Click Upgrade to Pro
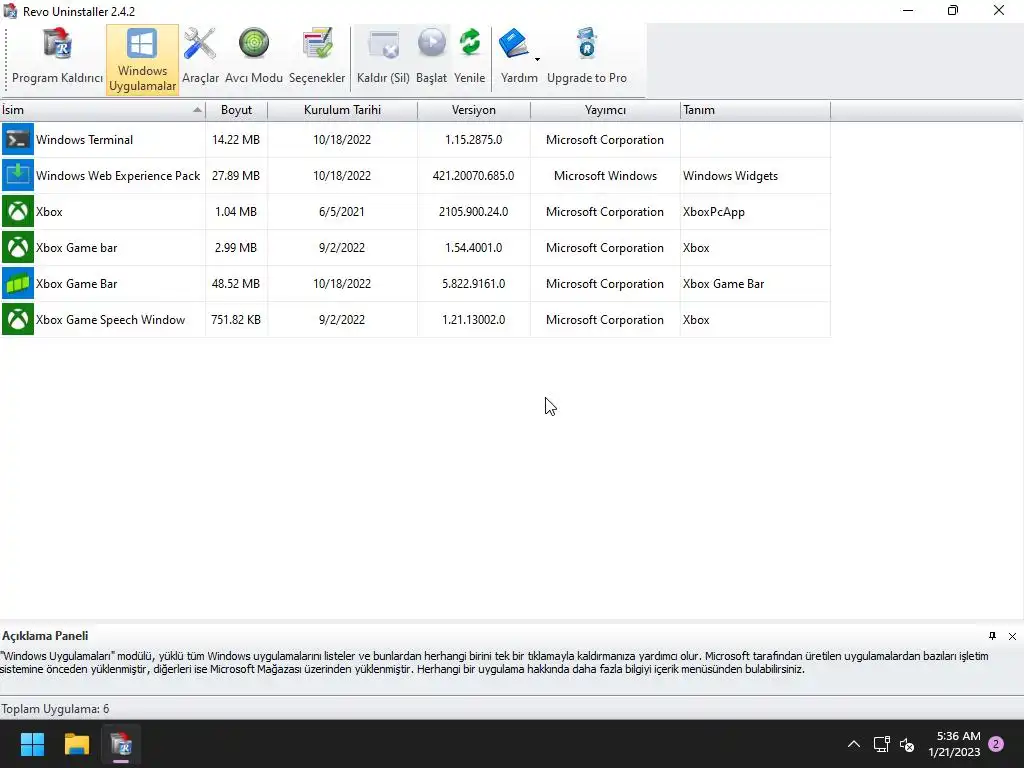Viewport: 1024px width, 768px height. click(586, 59)
